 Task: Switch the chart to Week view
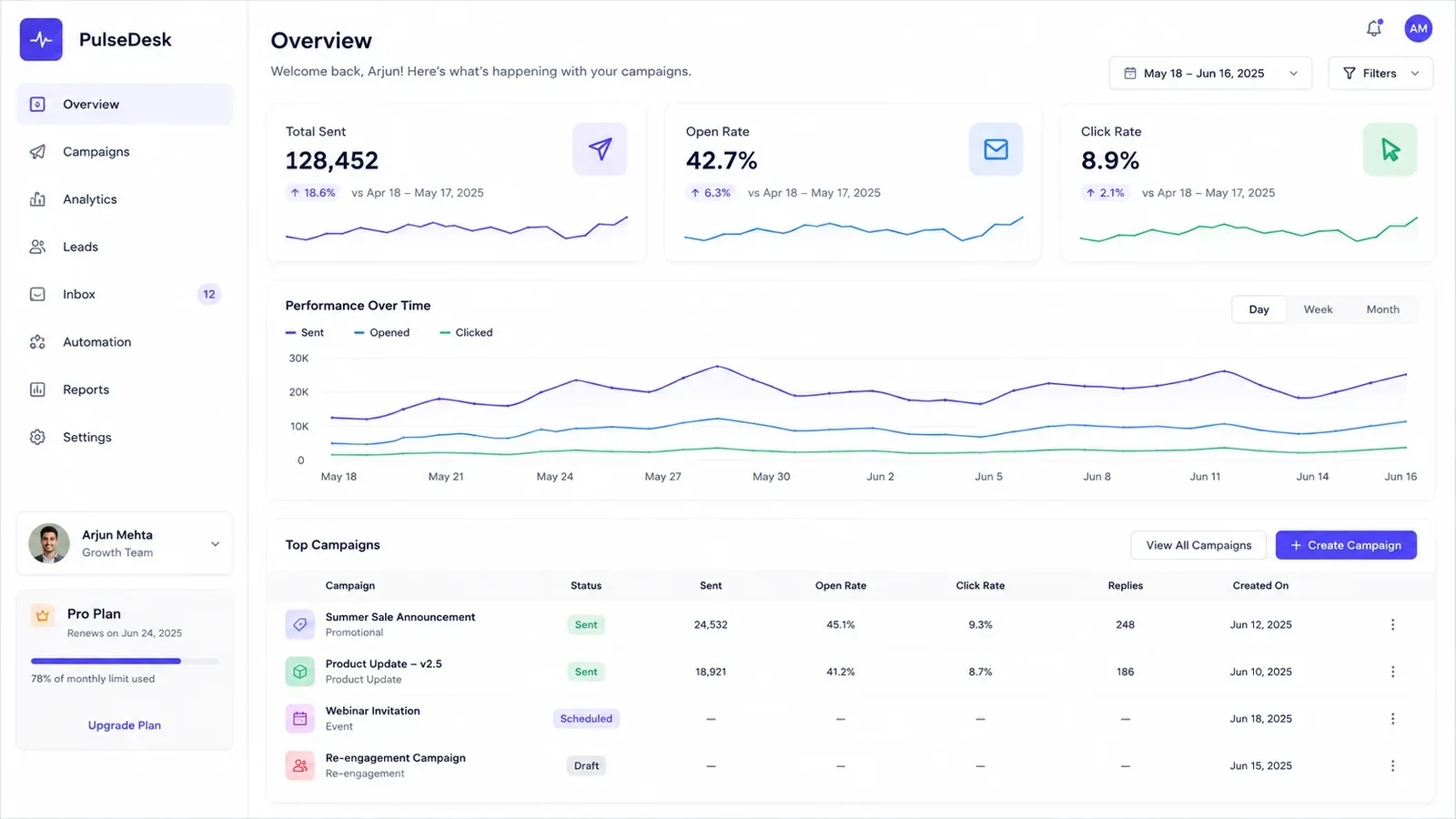(x=1318, y=309)
